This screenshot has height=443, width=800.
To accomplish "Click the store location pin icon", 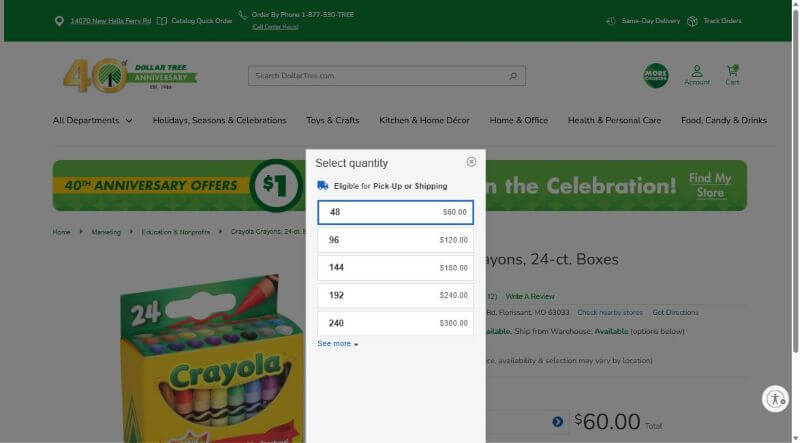I will (x=59, y=21).
